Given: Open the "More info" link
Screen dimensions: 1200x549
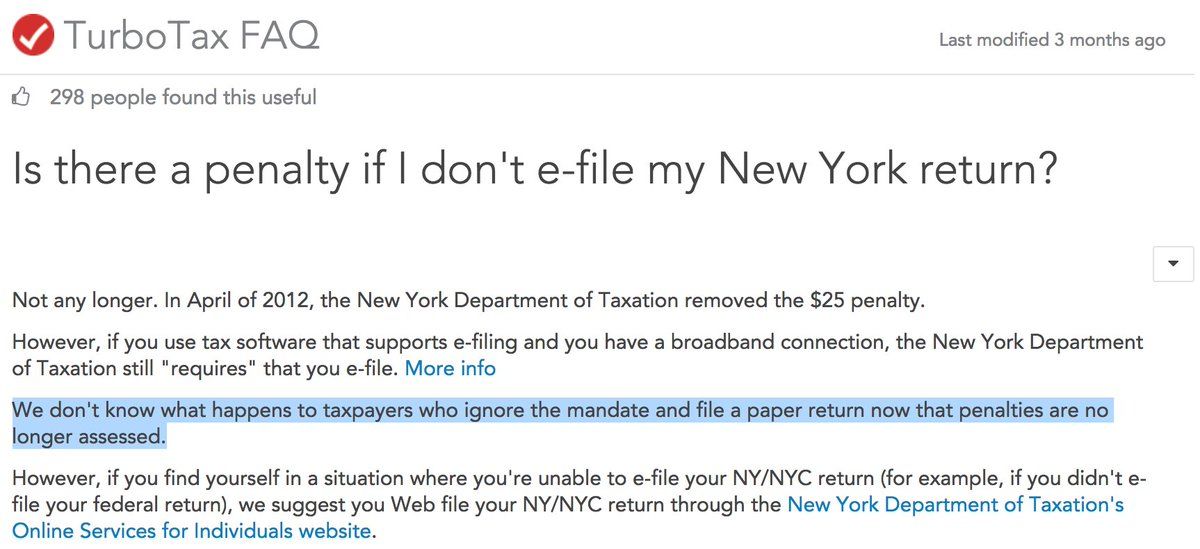Looking at the screenshot, I should point(450,368).
